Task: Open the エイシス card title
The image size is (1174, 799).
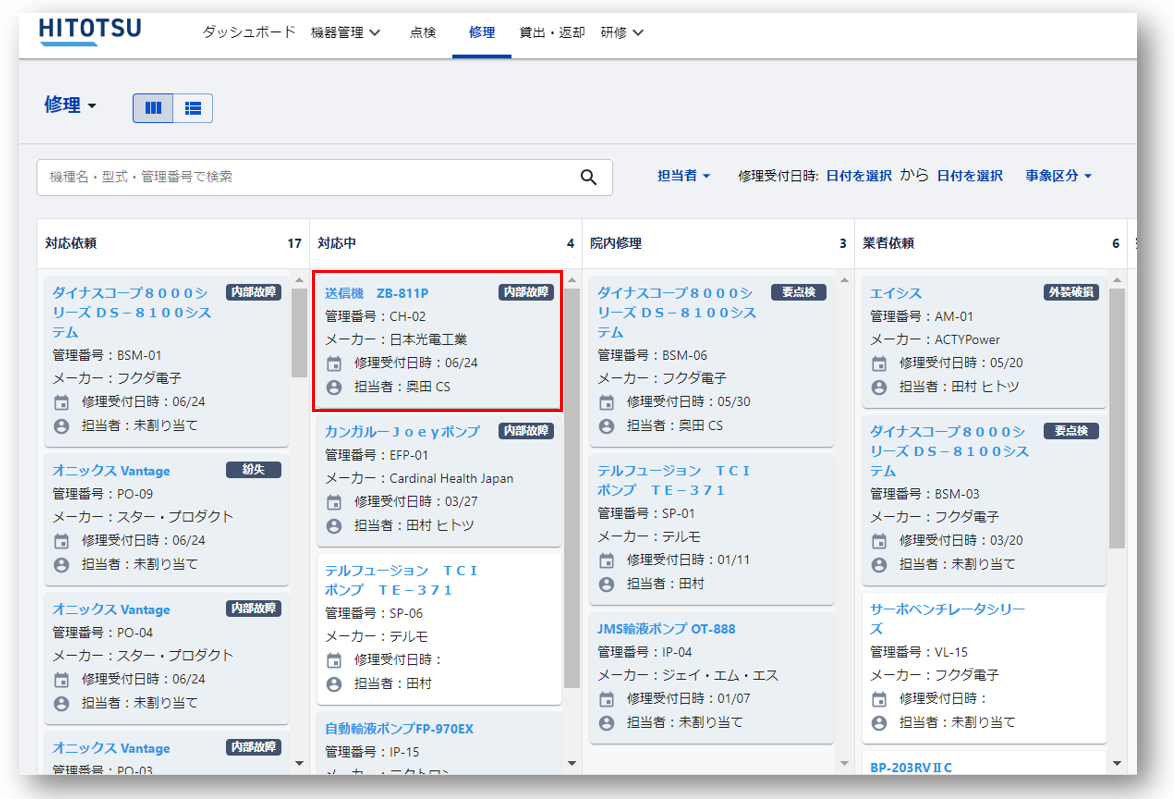Action: (x=895, y=293)
